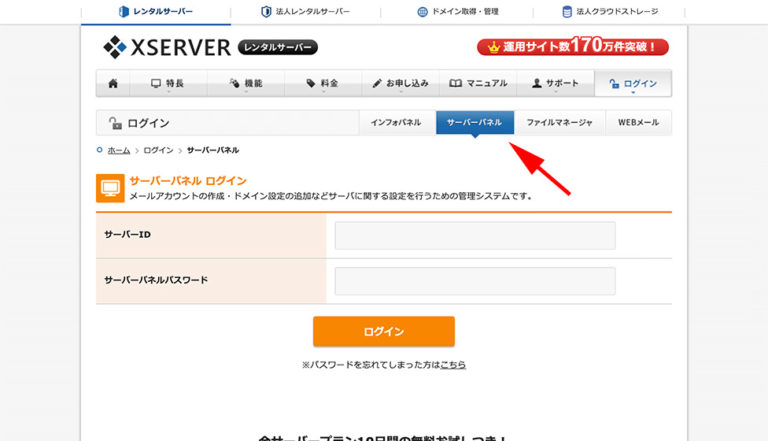Click the ログイン item in main navigation

click(x=633, y=84)
